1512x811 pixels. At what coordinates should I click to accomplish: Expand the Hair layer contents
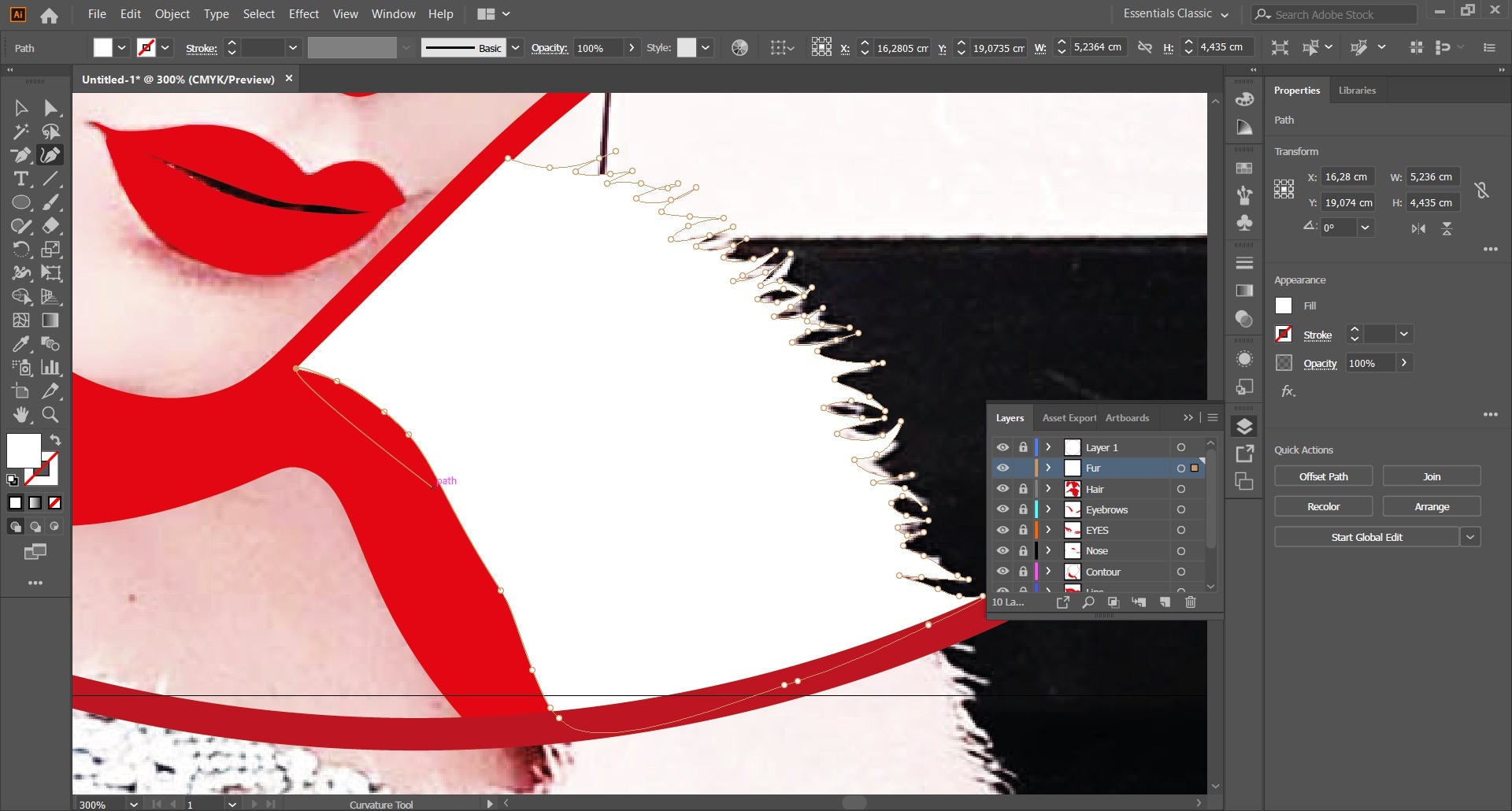click(1048, 489)
